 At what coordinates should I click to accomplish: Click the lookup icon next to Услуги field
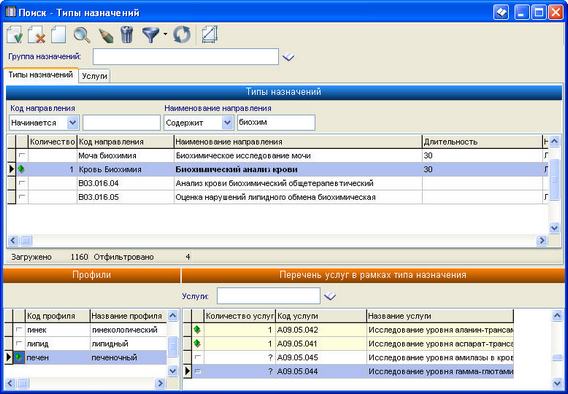click(330, 296)
